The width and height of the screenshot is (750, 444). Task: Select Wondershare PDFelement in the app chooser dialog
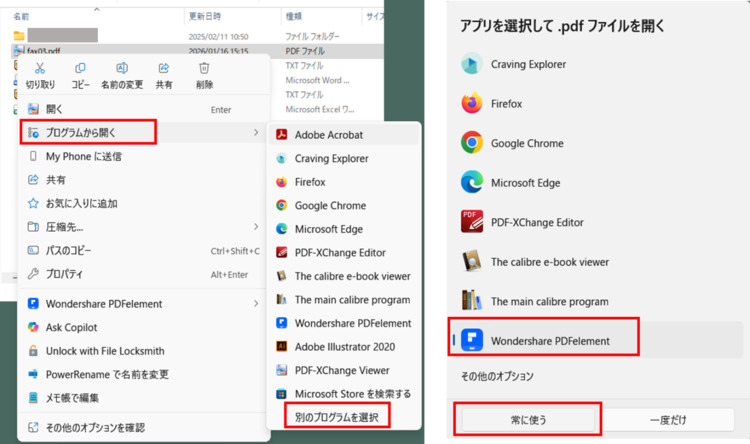596,341
